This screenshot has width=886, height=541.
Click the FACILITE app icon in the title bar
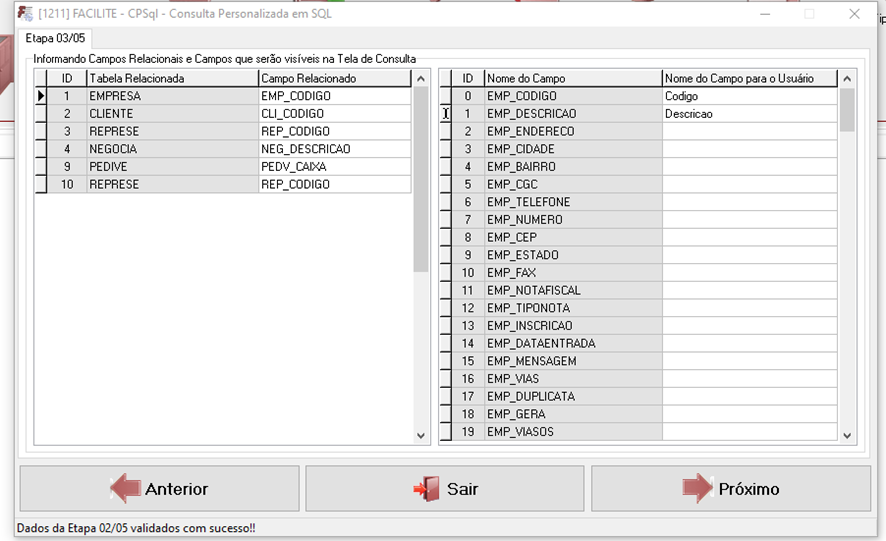(x=25, y=14)
